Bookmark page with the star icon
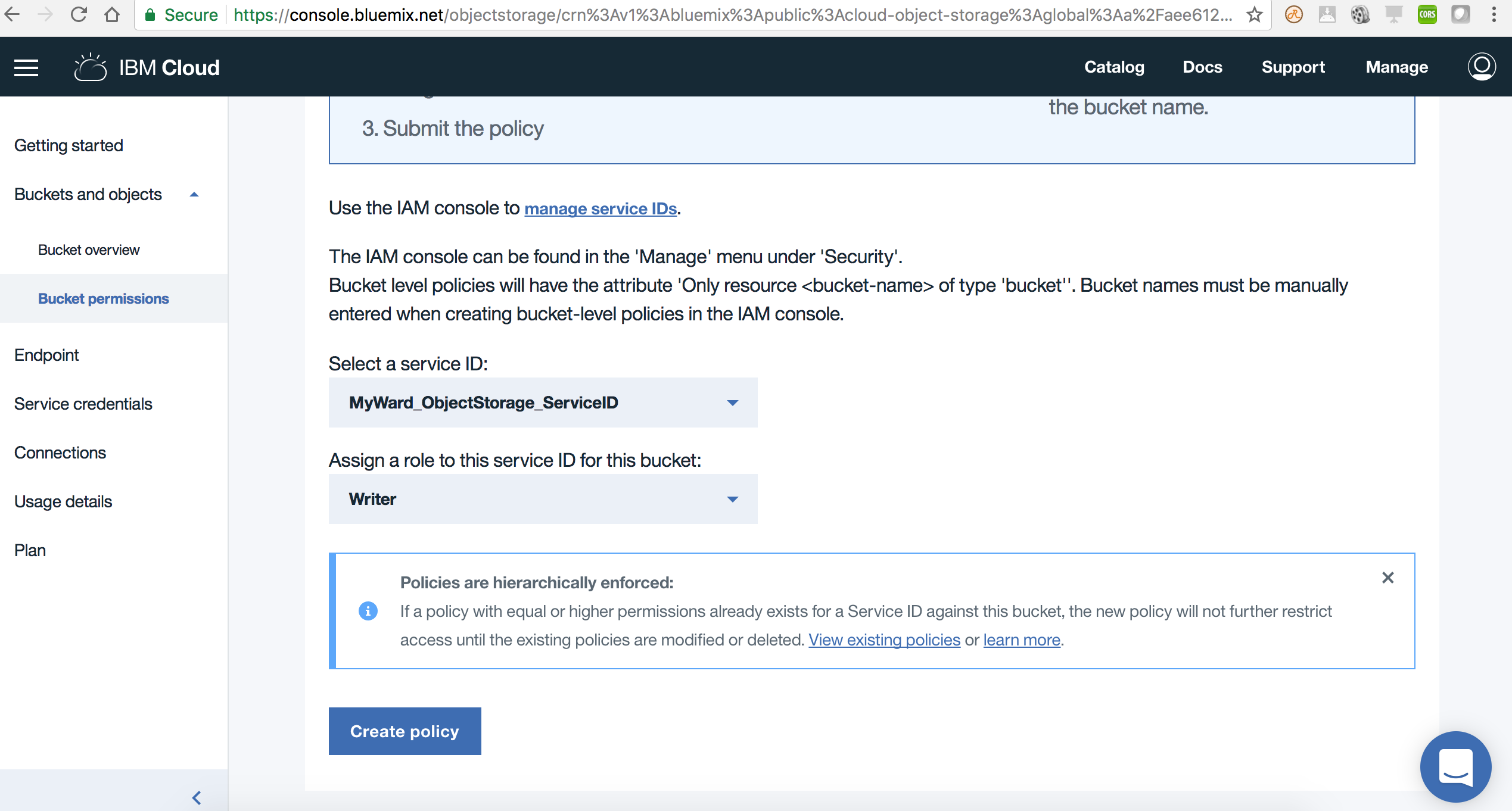Screen dimensions: 1512x811 [x=1254, y=15]
